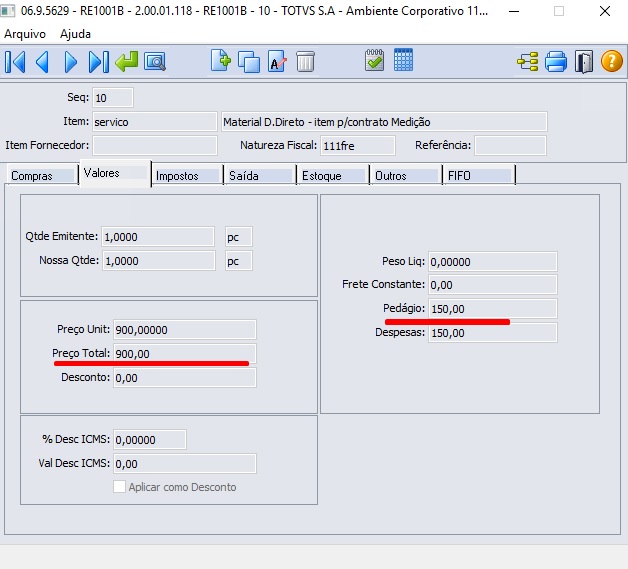The width and height of the screenshot is (628, 569).
Task: Click the Frete Constante field
Action: click(493, 285)
